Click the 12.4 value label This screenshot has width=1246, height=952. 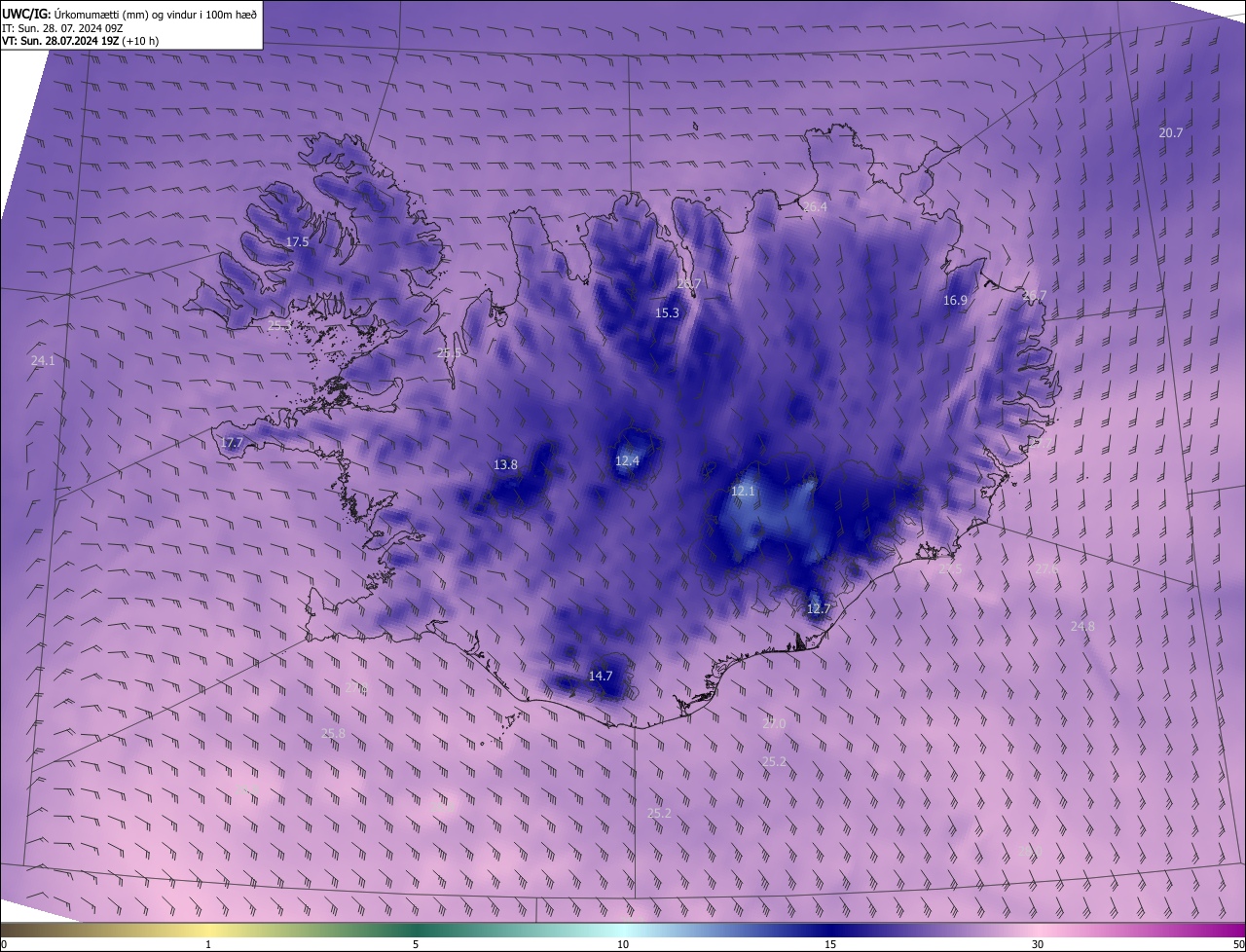tap(627, 460)
